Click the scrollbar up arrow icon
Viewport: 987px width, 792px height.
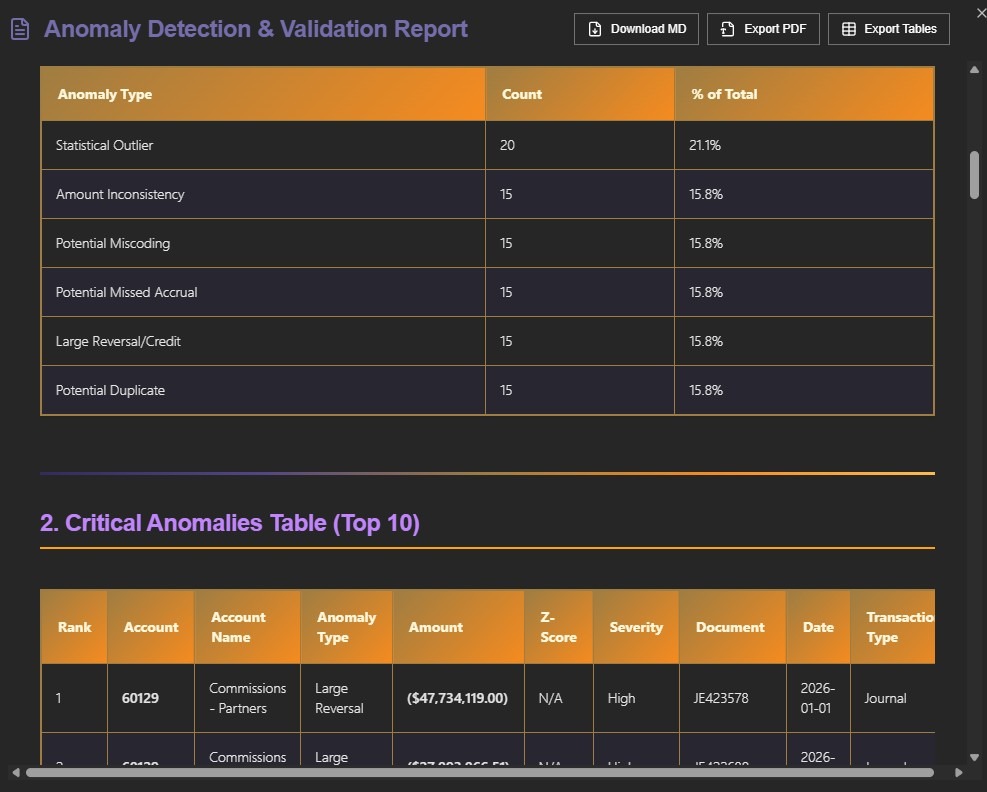(x=974, y=70)
